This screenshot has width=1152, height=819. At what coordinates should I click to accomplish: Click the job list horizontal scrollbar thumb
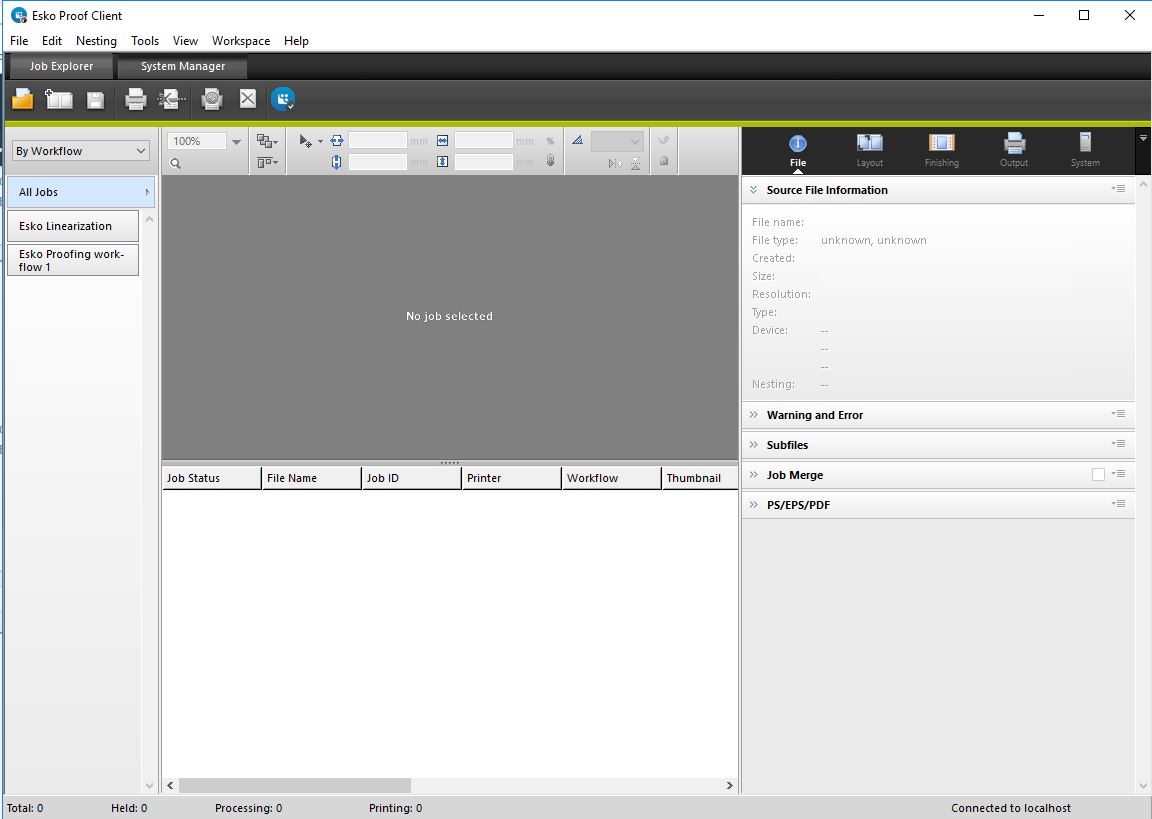(x=295, y=785)
